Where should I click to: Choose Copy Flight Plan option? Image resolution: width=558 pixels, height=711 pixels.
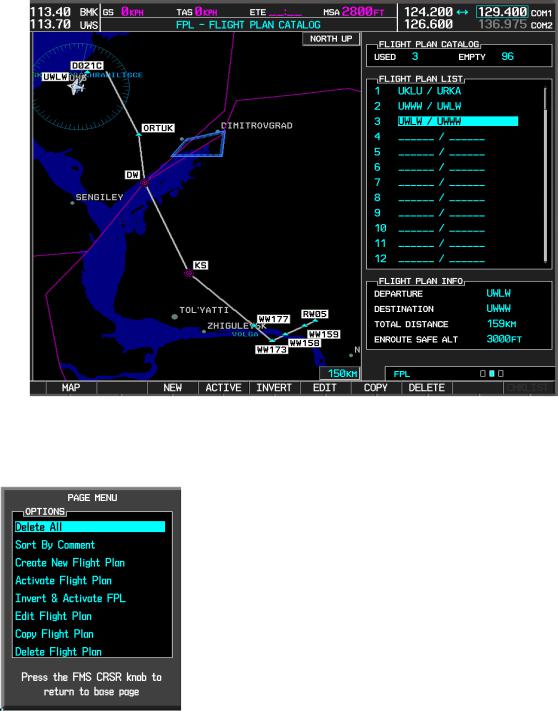[54, 634]
